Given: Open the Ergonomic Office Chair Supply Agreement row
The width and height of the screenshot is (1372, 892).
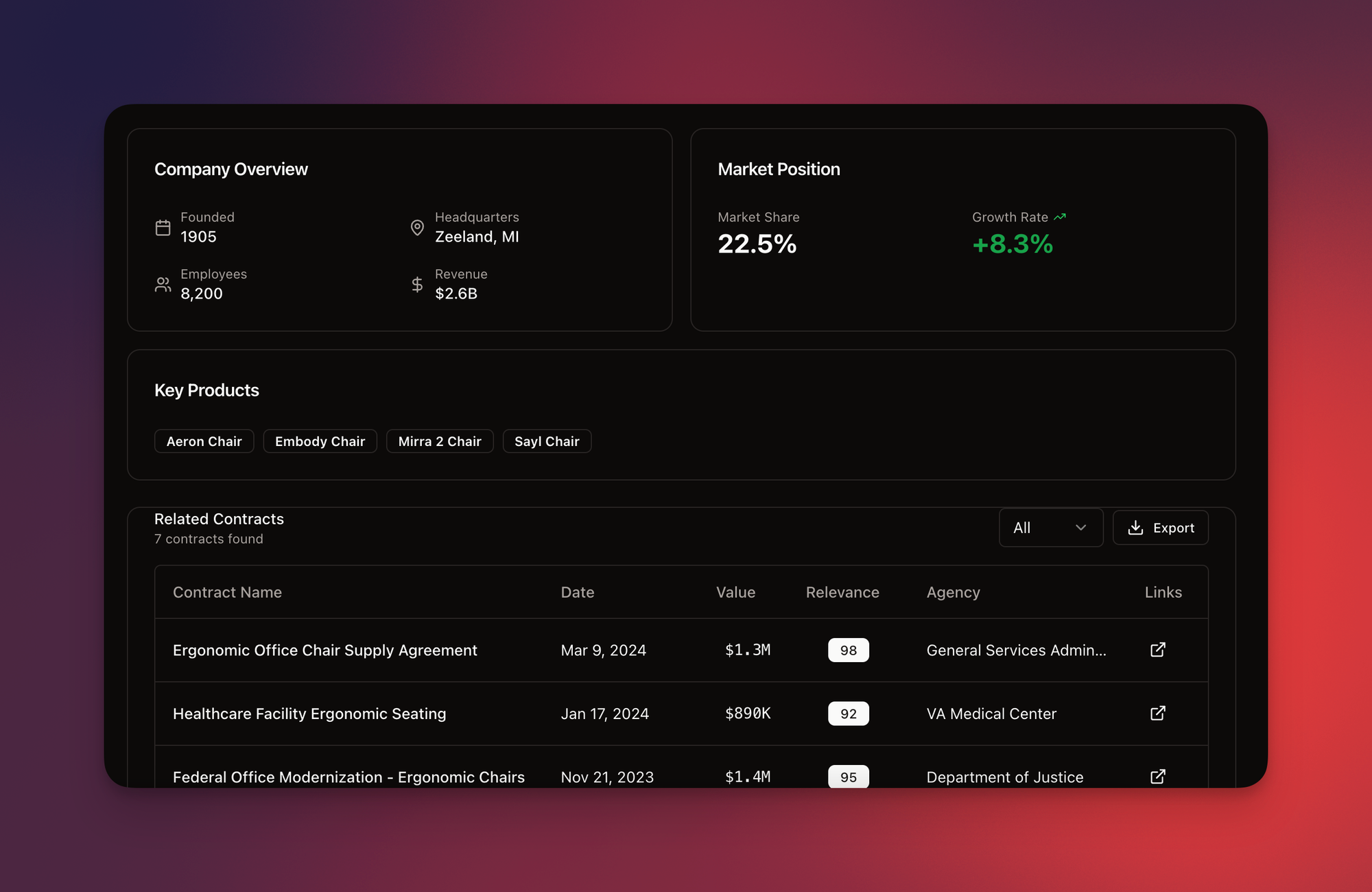Looking at the screenshot, I should click(324, 650).
